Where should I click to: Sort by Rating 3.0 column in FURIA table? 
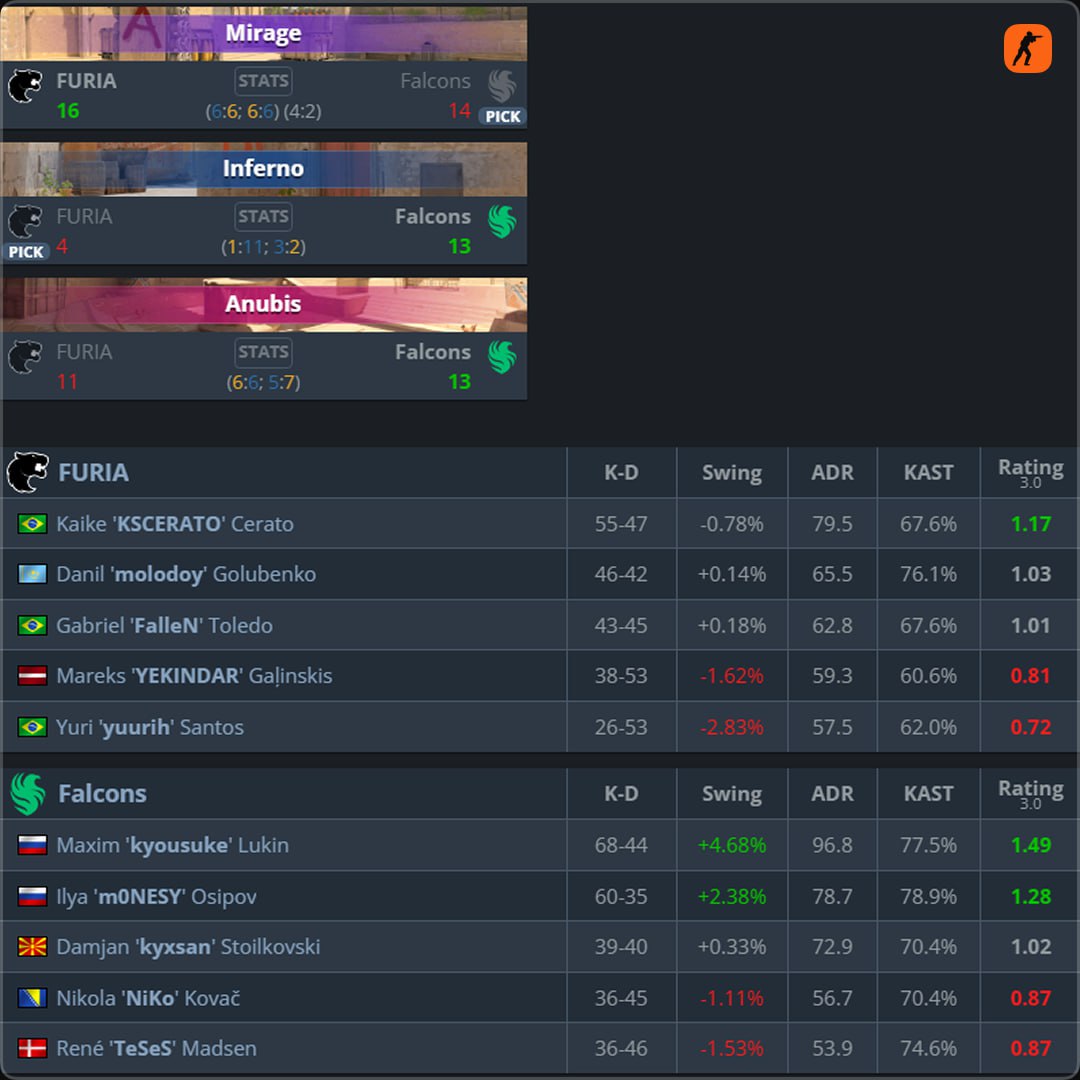(1030, 472)
